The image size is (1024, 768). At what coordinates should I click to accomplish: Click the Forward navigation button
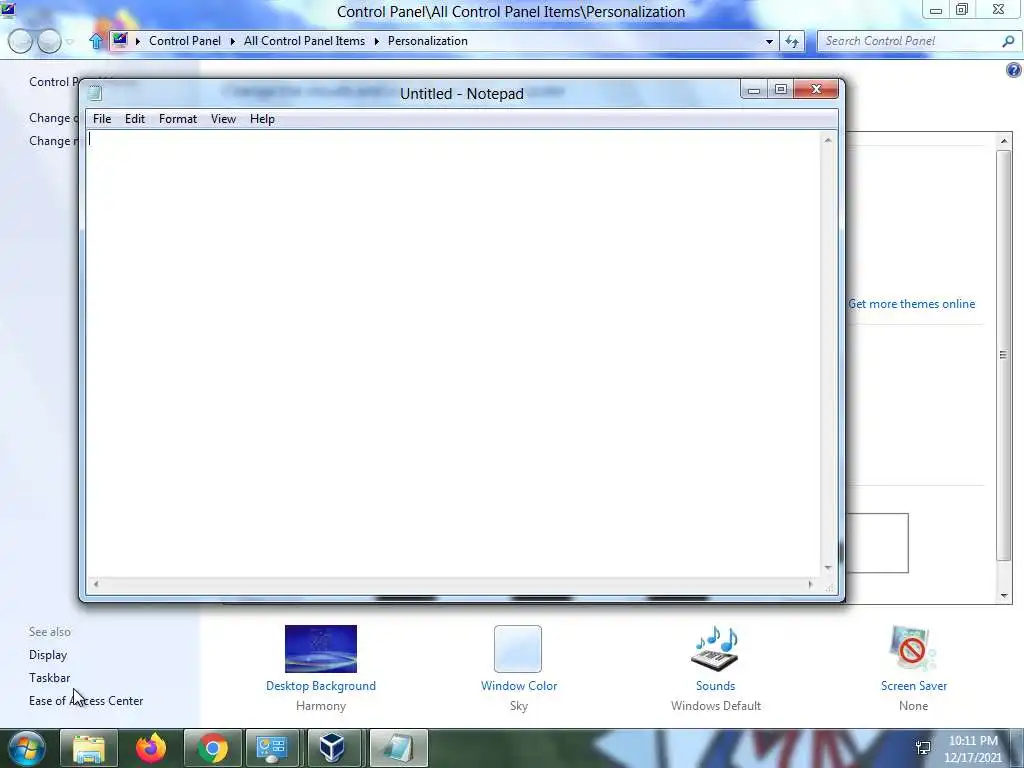49,41
